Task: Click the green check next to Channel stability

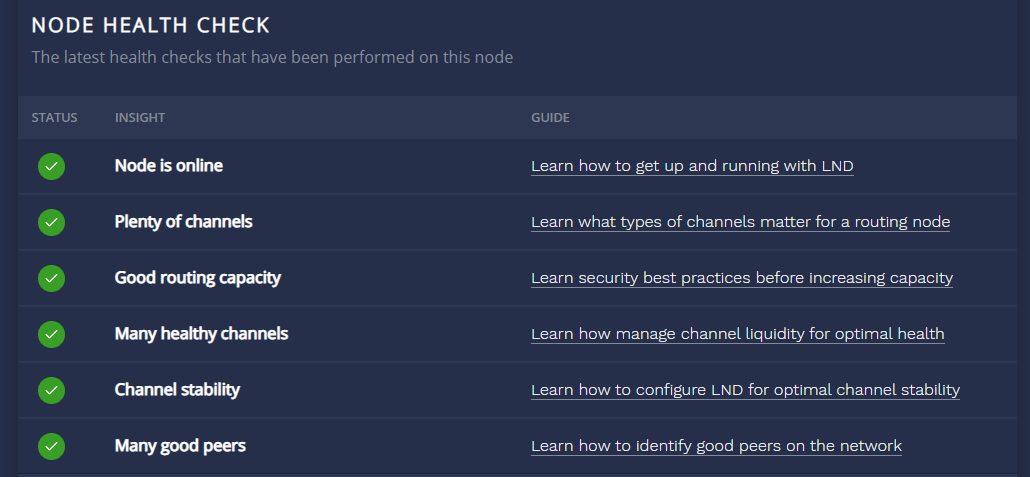Action: 51,390
